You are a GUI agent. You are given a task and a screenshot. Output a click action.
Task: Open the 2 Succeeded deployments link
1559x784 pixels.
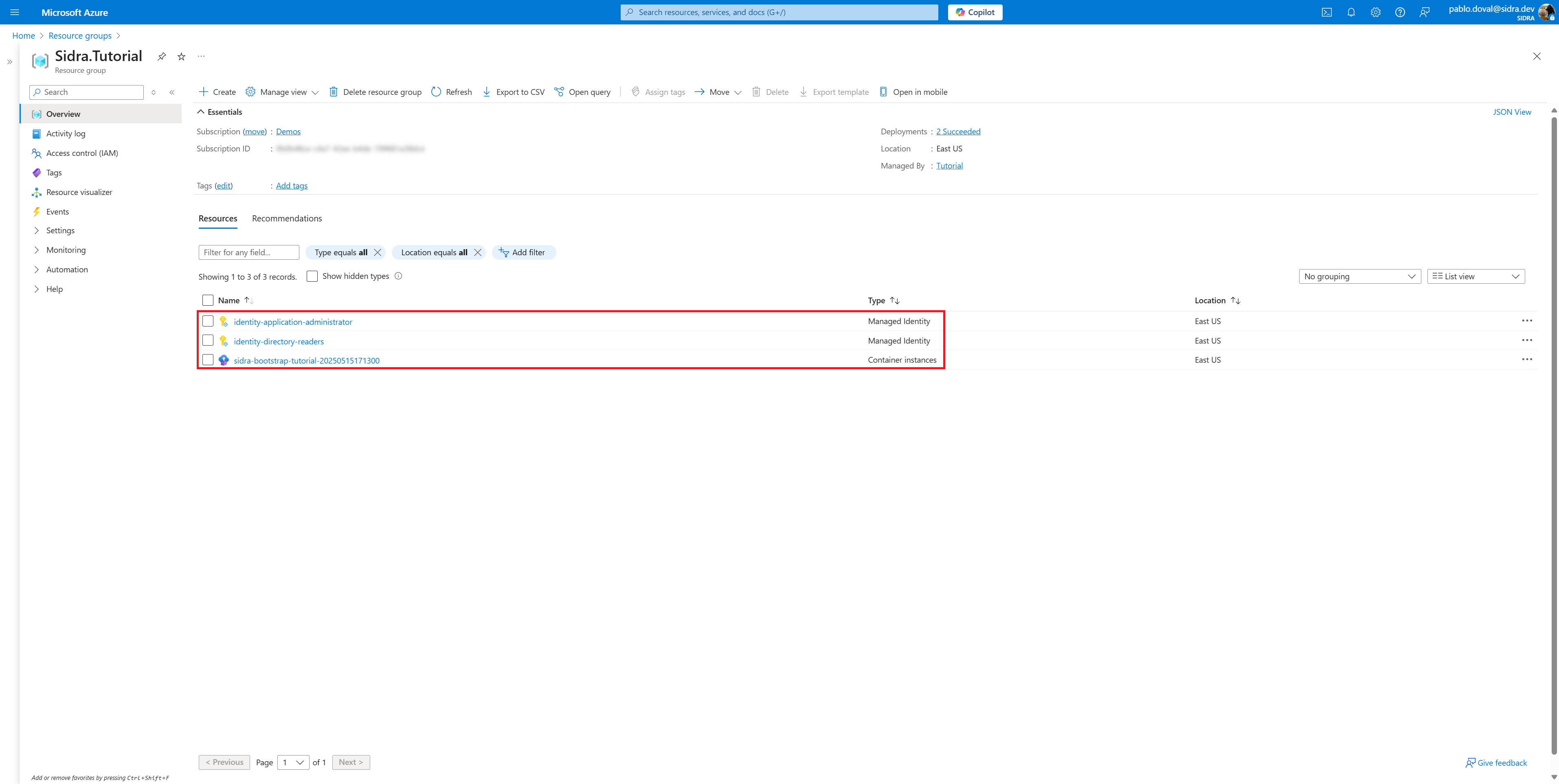pyautogui.click(x=958, y=131)
